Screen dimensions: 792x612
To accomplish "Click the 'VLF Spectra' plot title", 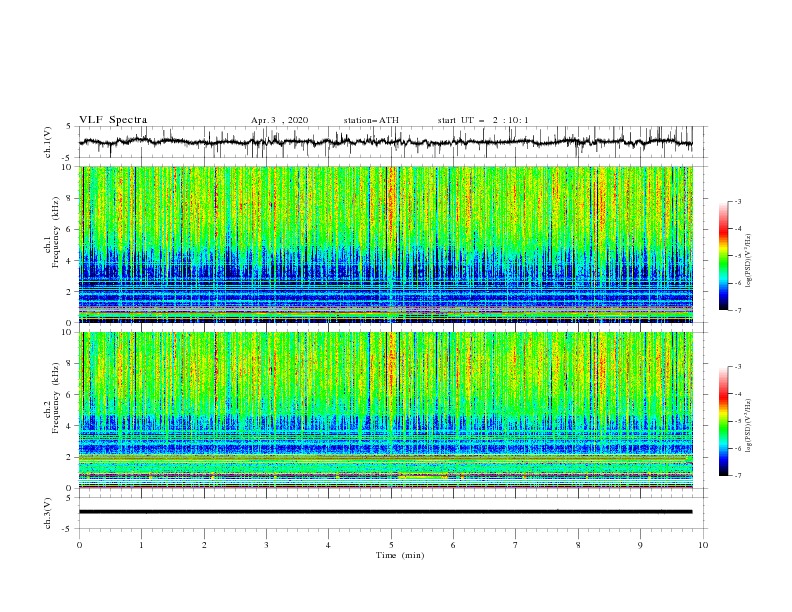I will (x=113, y=120).
